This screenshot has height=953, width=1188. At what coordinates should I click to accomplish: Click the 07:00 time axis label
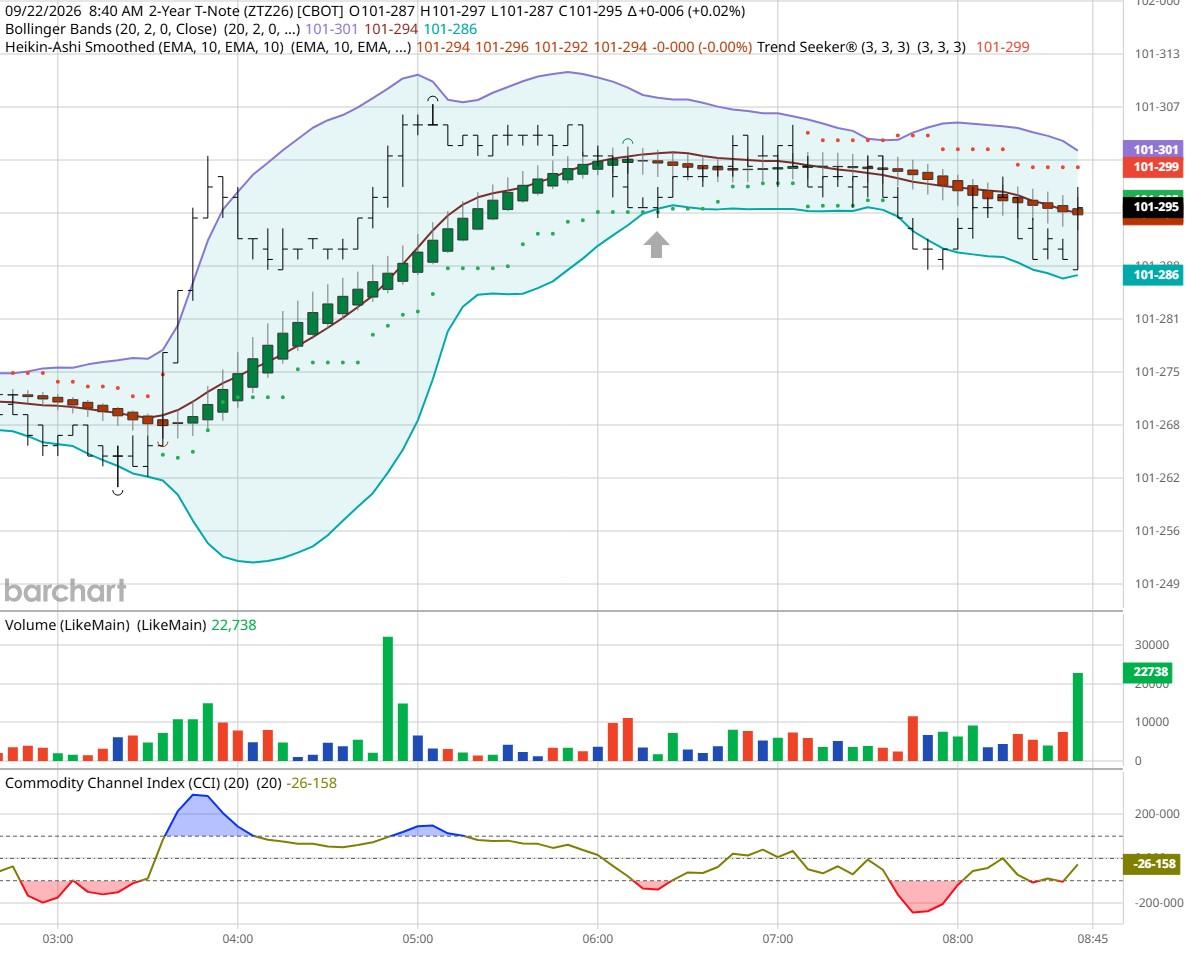[777, 939]
